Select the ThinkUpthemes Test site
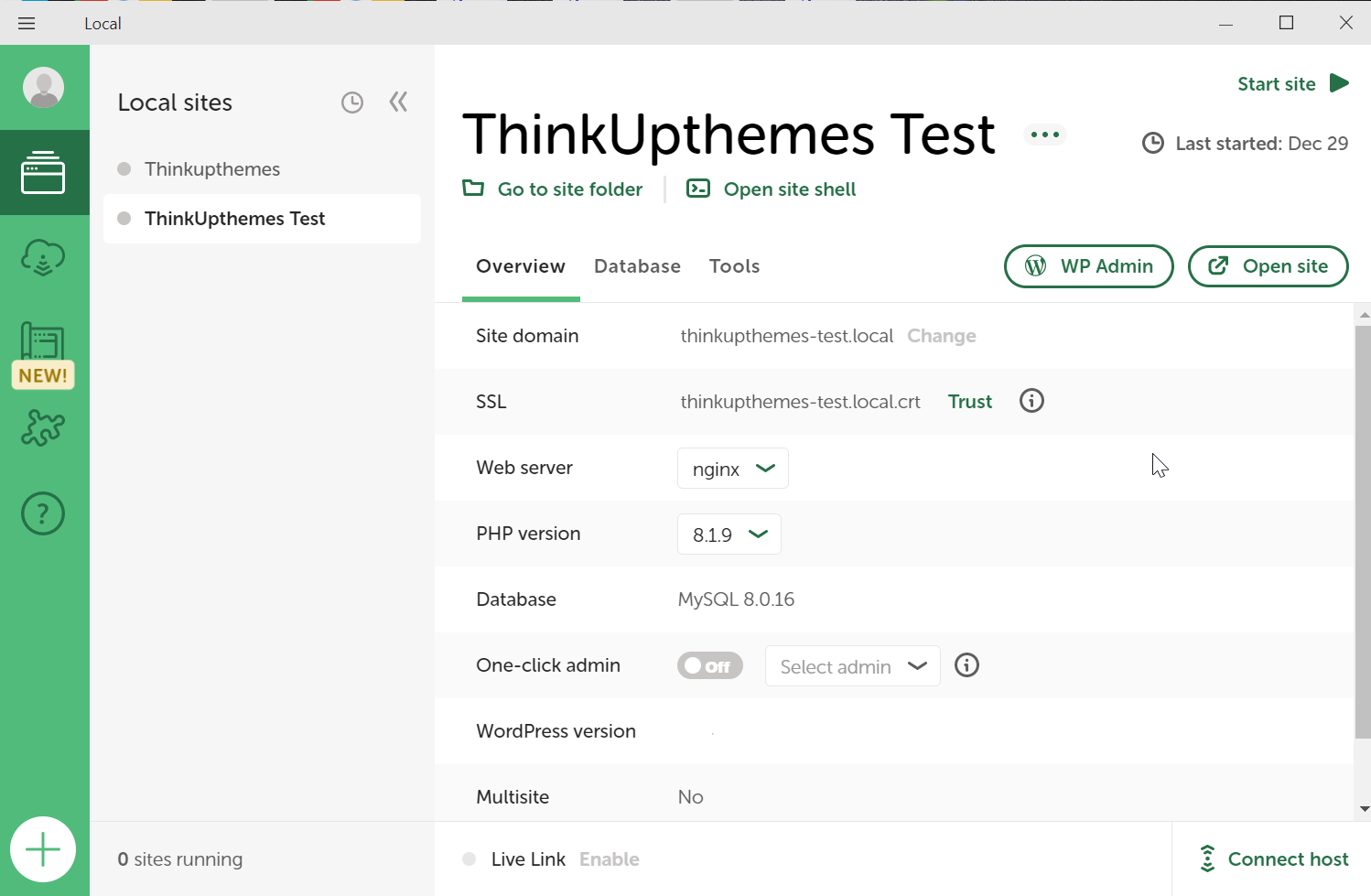Screen dimensions: 1371x896 [262, 219]
